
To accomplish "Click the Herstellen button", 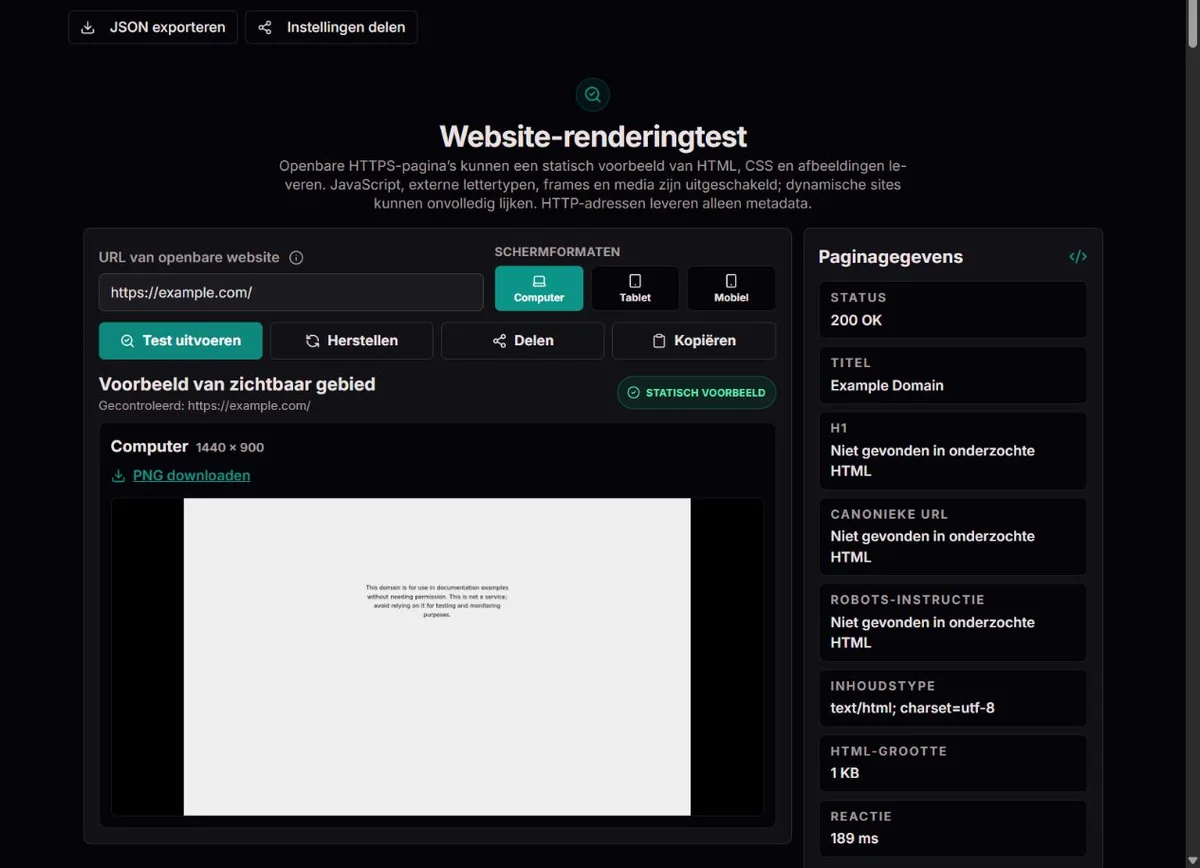I will (x=352, y=340).
